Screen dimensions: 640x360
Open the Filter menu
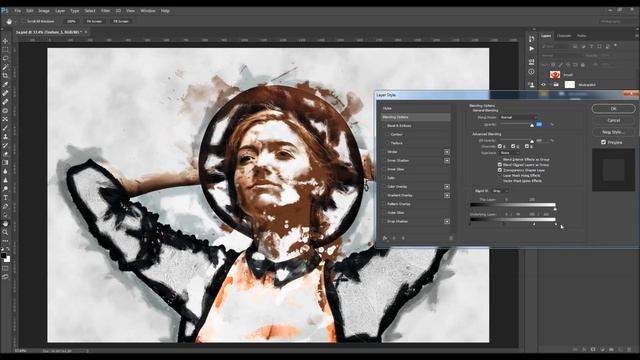pos(105,11)
